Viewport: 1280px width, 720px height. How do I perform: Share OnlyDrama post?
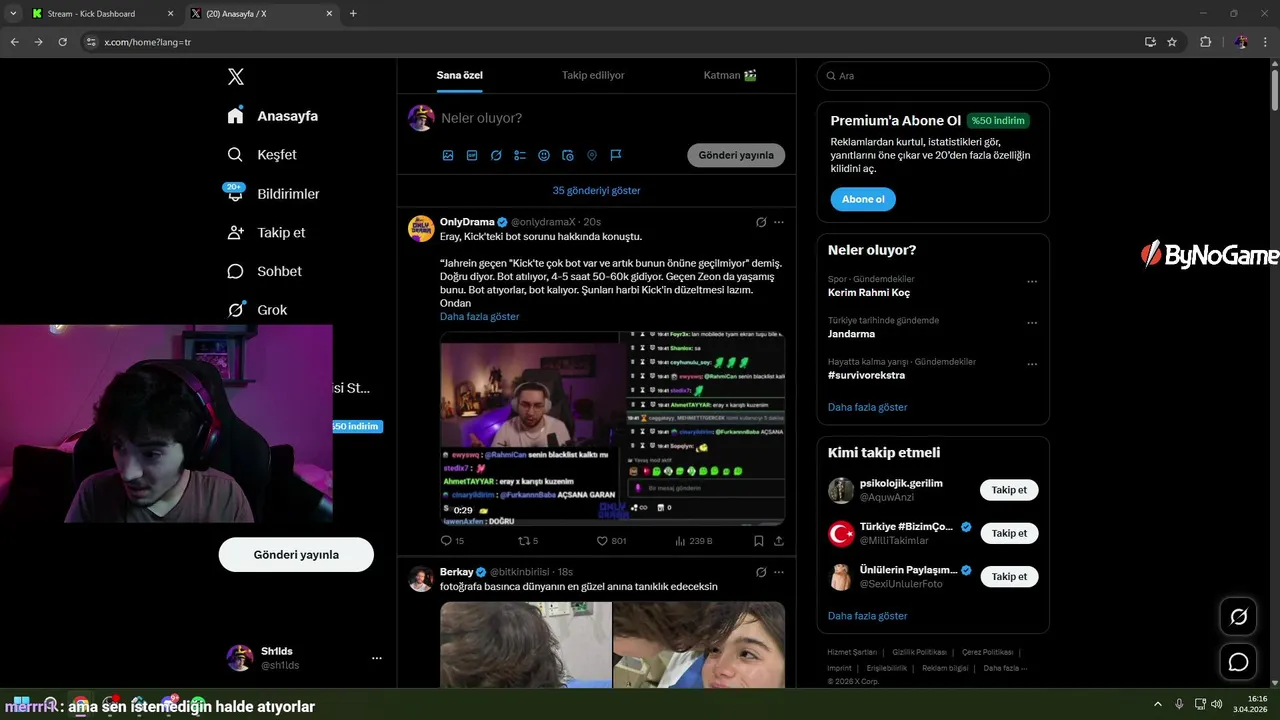pyautogui.click(x=779, y=541)
